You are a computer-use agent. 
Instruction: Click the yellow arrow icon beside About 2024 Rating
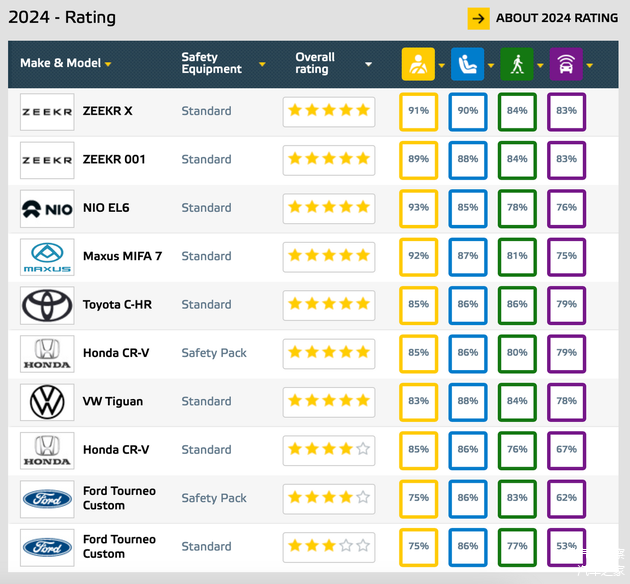[x=478, y=18]
